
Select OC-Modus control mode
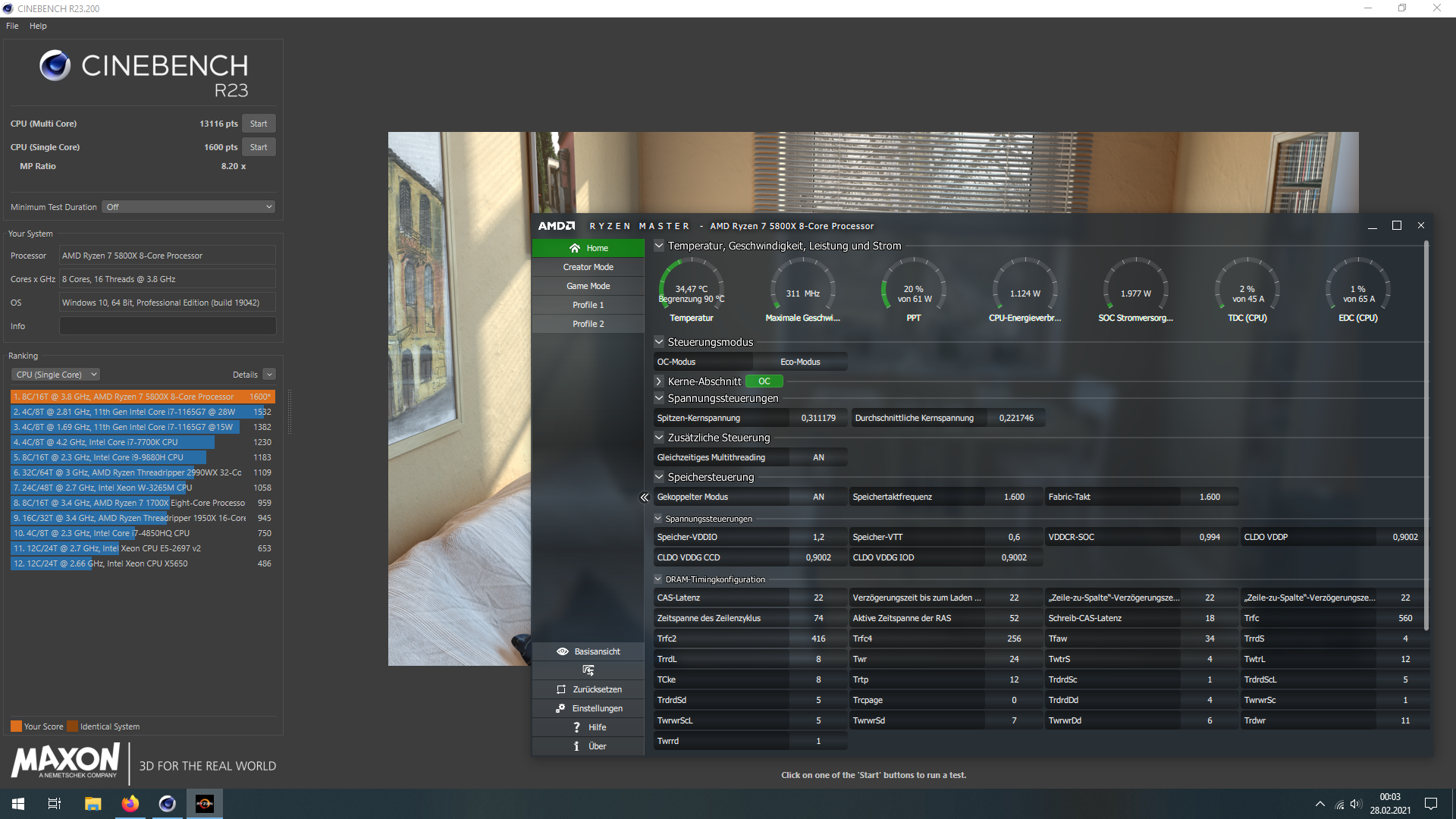676,362
